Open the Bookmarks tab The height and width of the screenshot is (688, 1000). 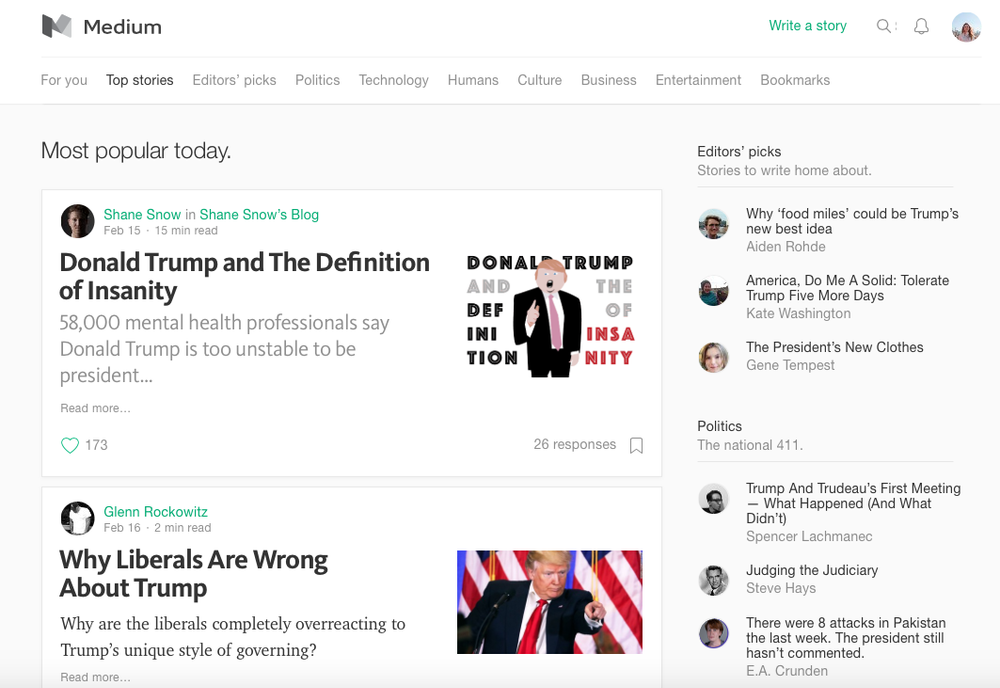(795, 80)
